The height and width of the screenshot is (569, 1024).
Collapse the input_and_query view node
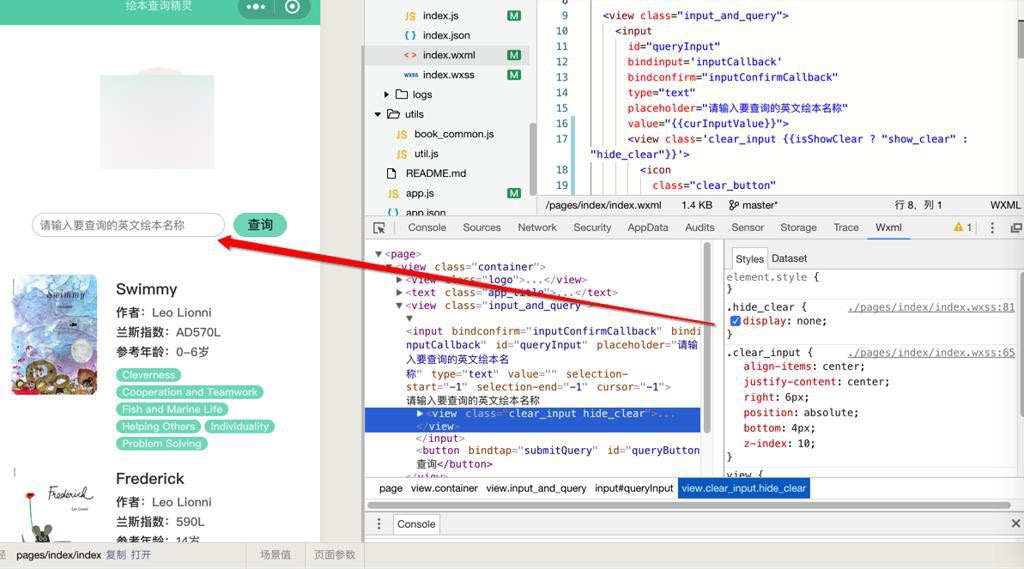399,306
